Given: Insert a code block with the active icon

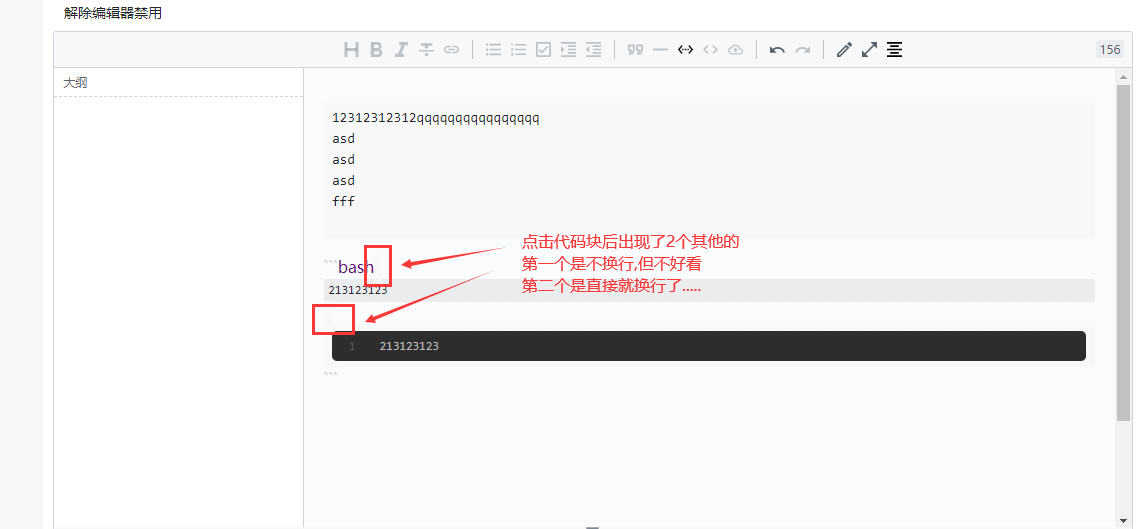Looking at the screenshot, I should (685, 49).
